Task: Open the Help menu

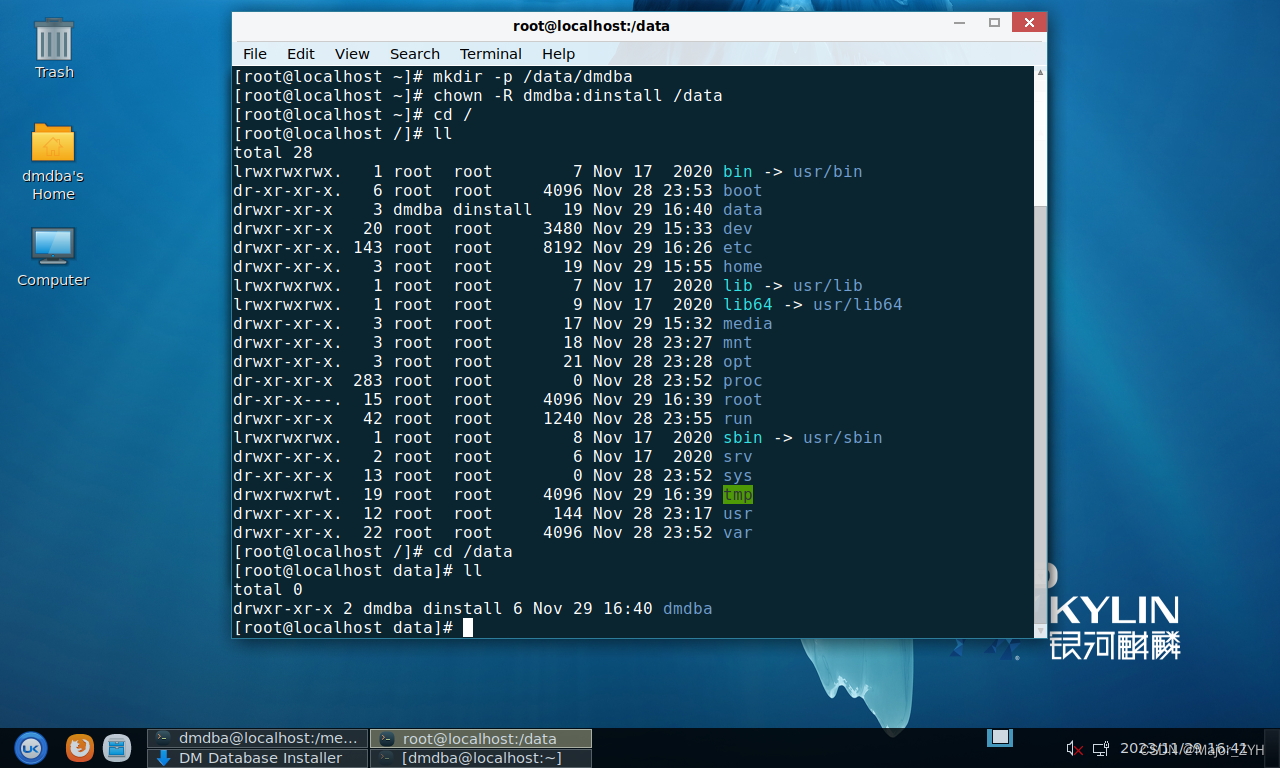Action: [x=558, y=54]
